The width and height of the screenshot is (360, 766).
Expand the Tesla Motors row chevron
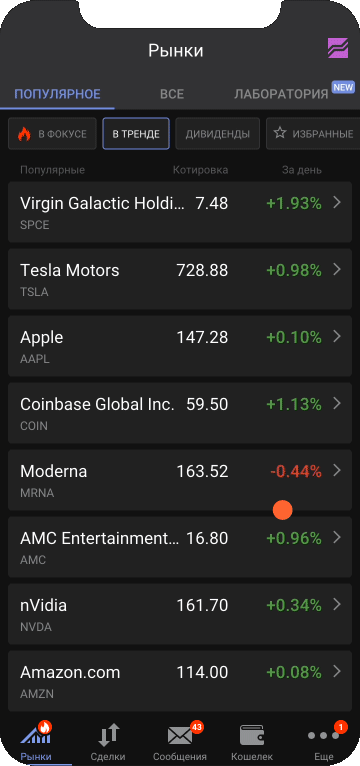336,270
